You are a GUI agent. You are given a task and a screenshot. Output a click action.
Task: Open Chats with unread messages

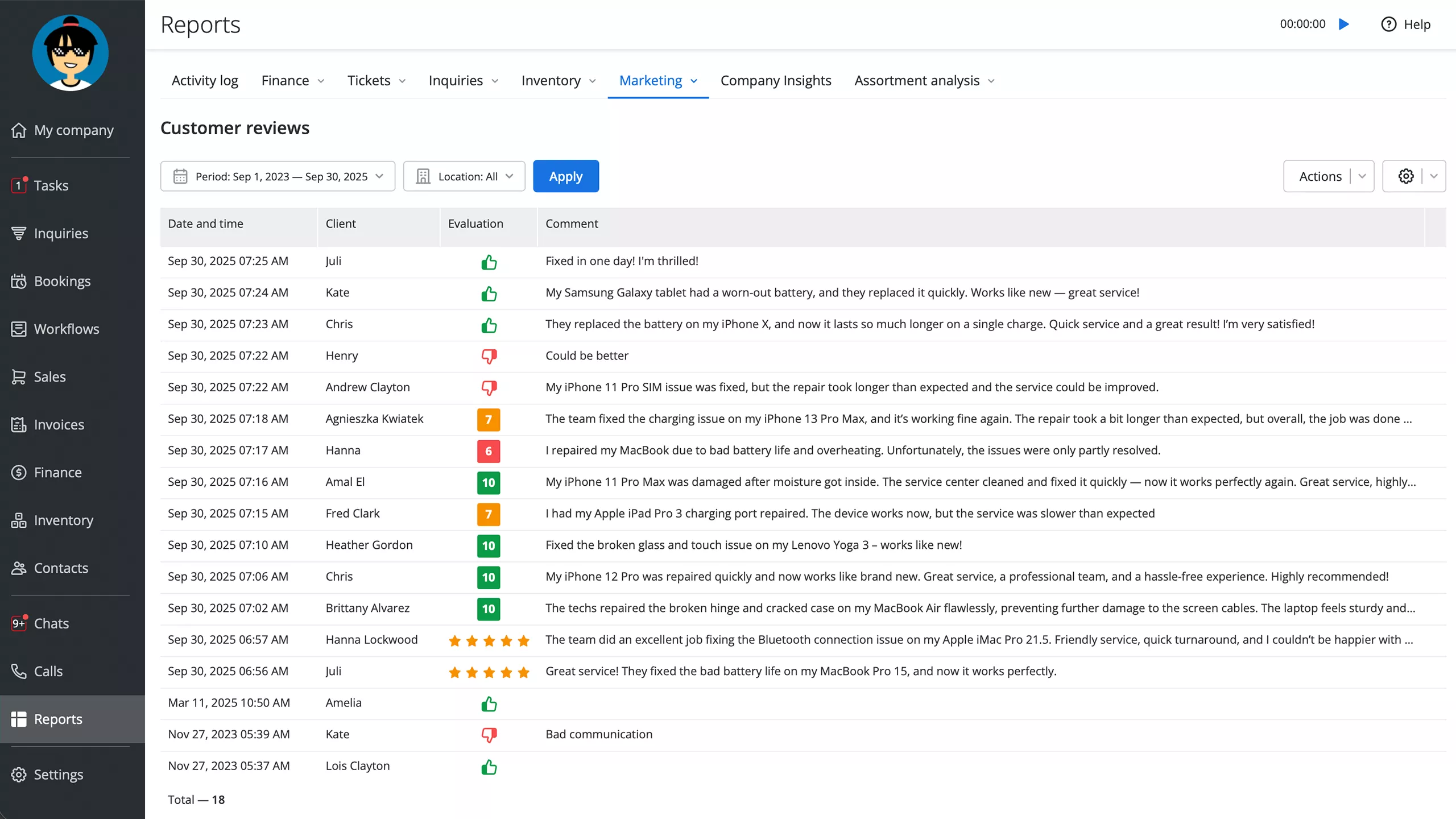tap(51, 623)
